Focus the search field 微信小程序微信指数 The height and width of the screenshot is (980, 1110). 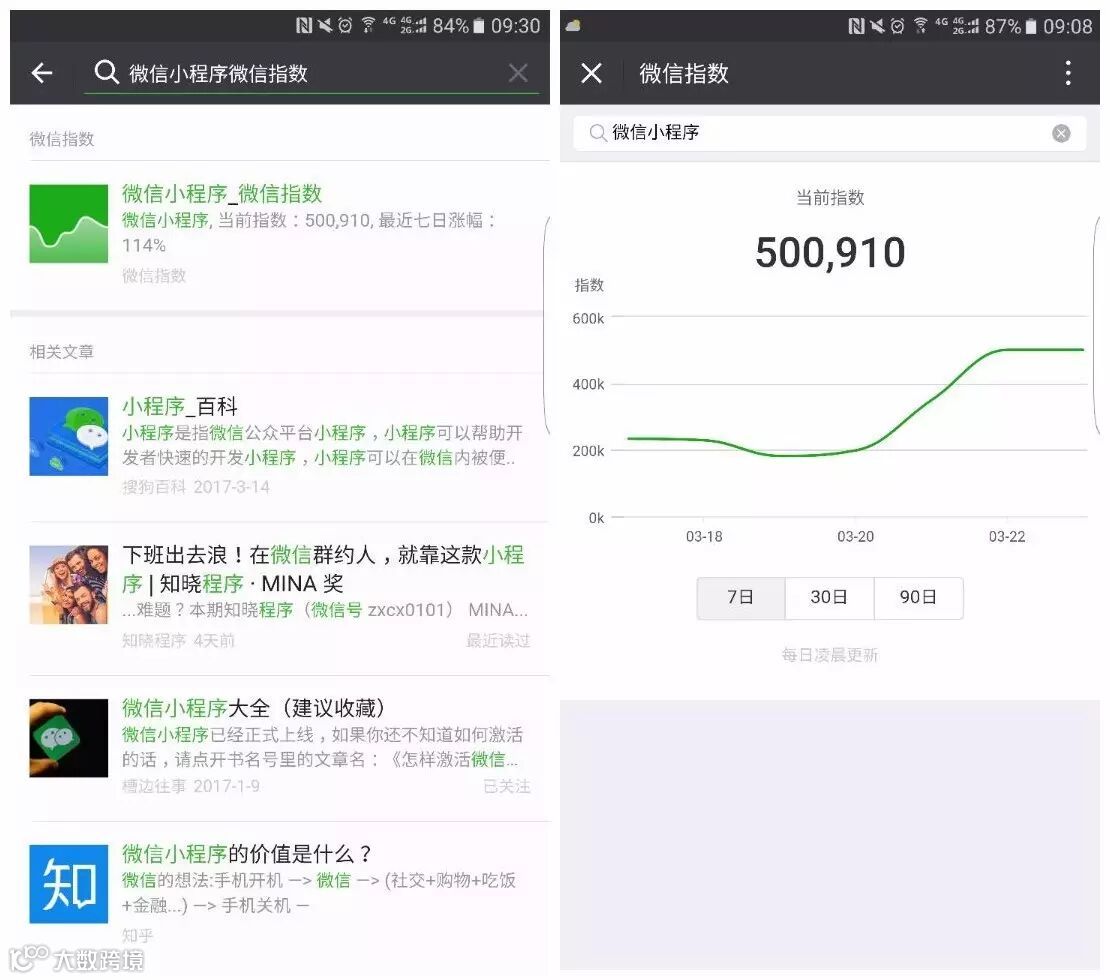[311, 73]
